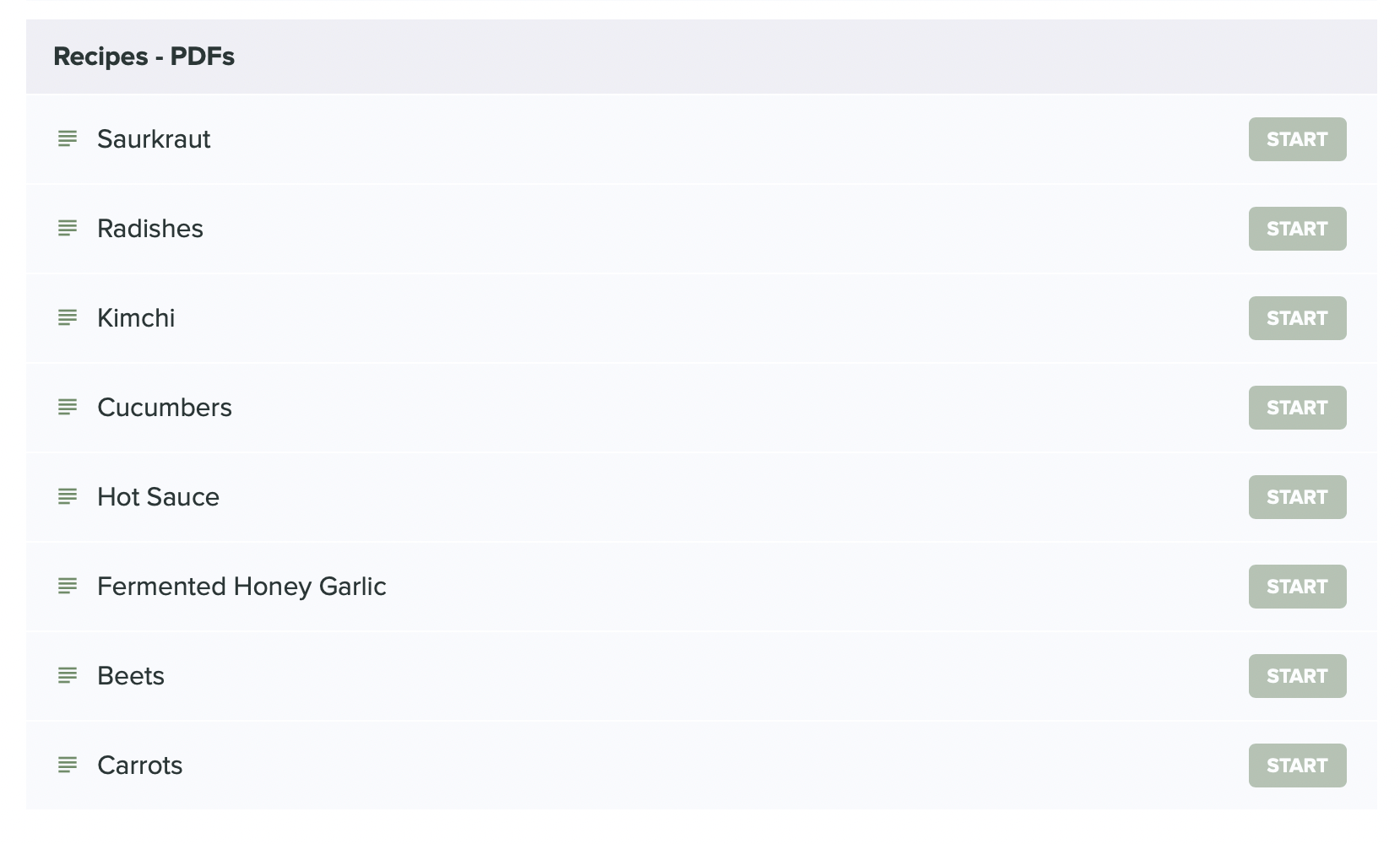Select the document icon beside Hot Sauce
The height and width of the screenshot is (844, 1400).
pos(68,496)
